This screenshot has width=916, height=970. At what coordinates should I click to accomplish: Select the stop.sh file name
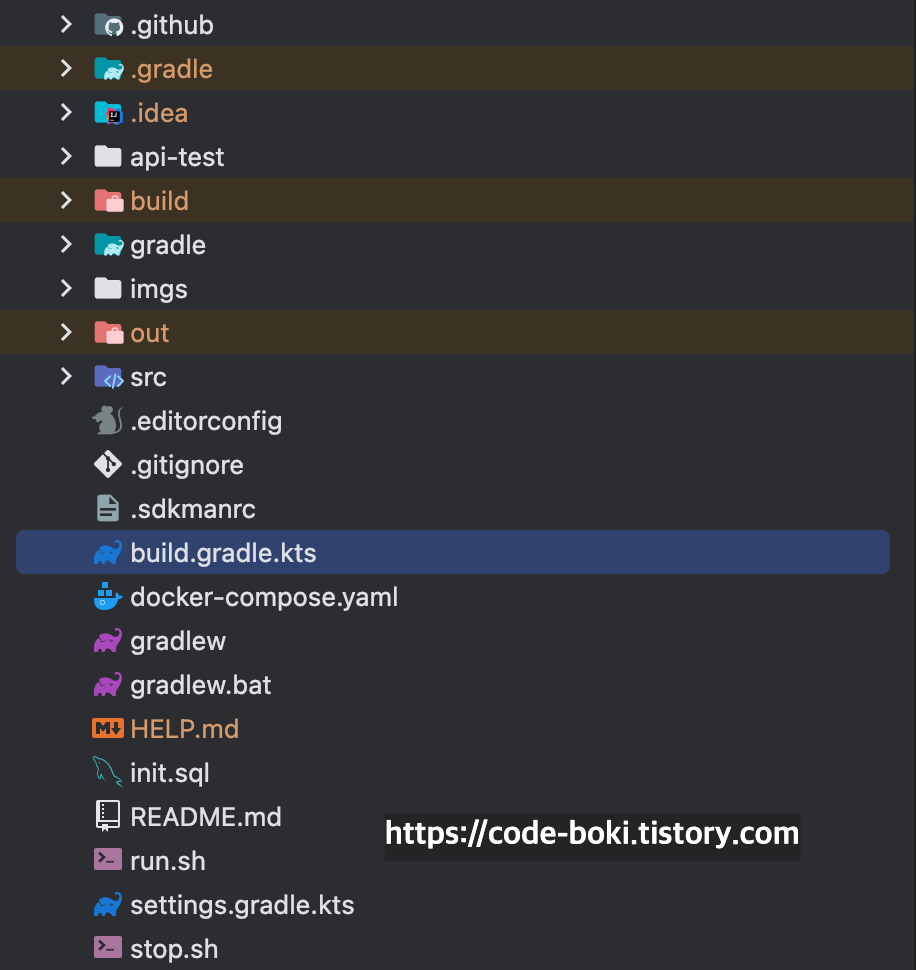(x=174, y=950)
